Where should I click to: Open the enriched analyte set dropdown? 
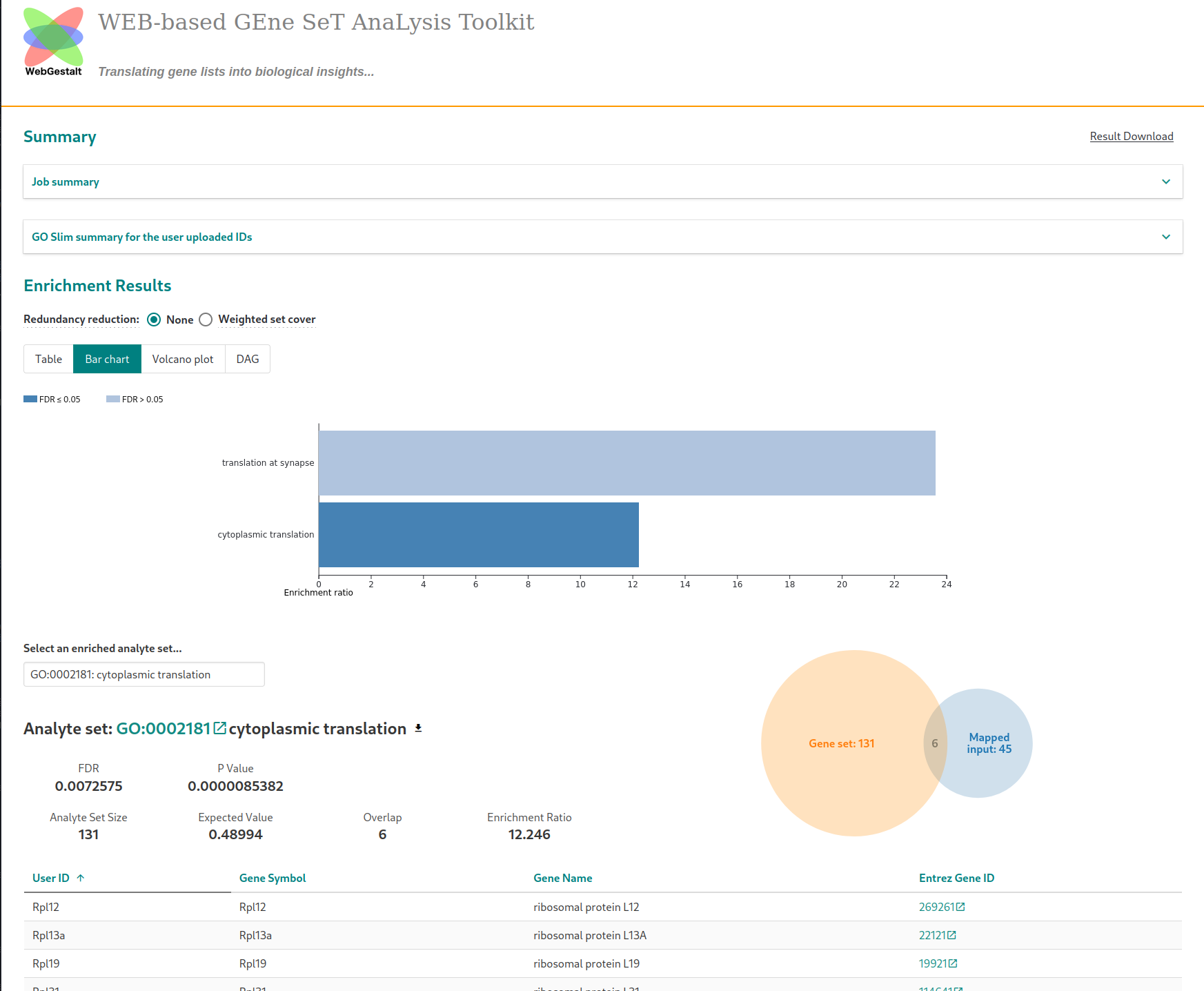pos(144,674)
